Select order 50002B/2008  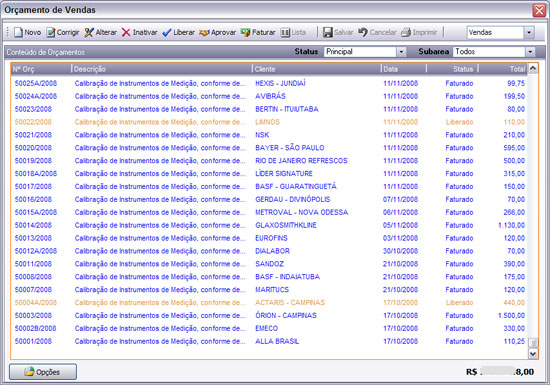[35, 328]
